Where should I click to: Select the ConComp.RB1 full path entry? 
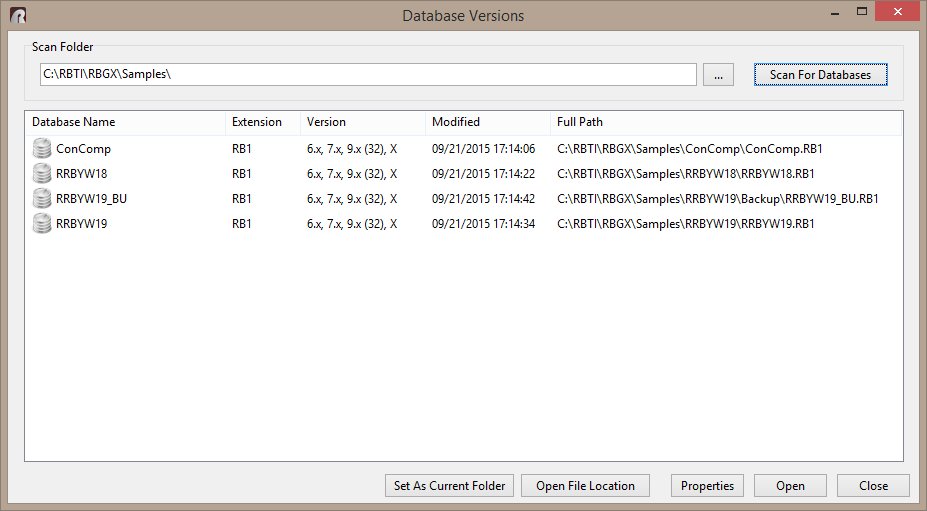coord(689,149)
